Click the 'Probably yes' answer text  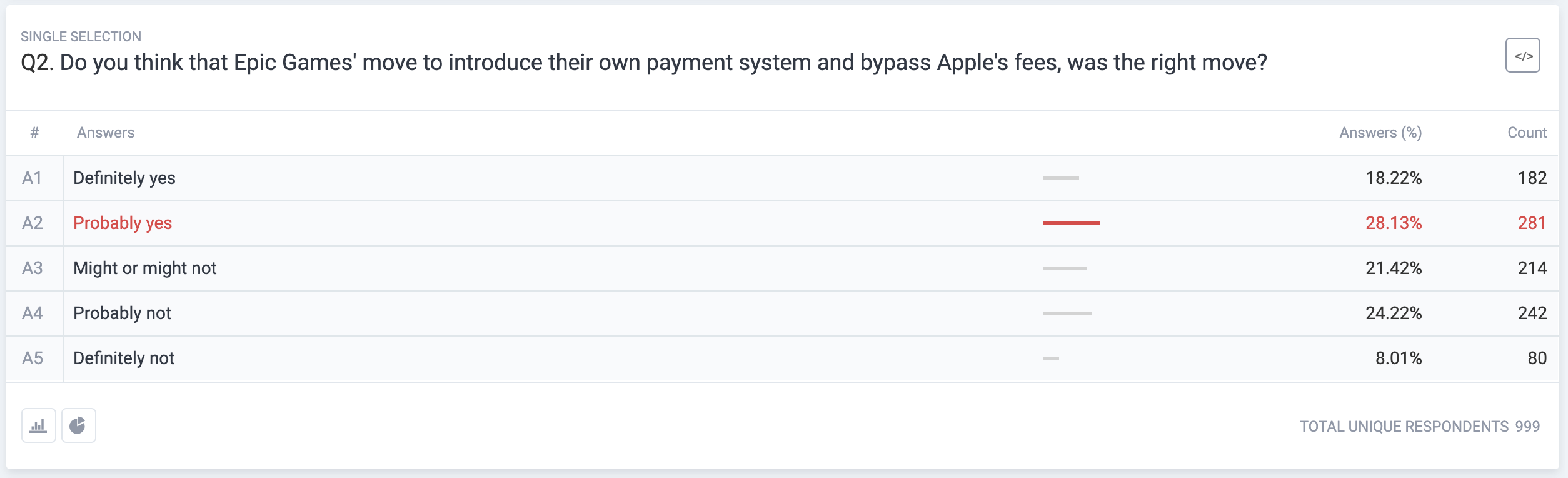123,223
